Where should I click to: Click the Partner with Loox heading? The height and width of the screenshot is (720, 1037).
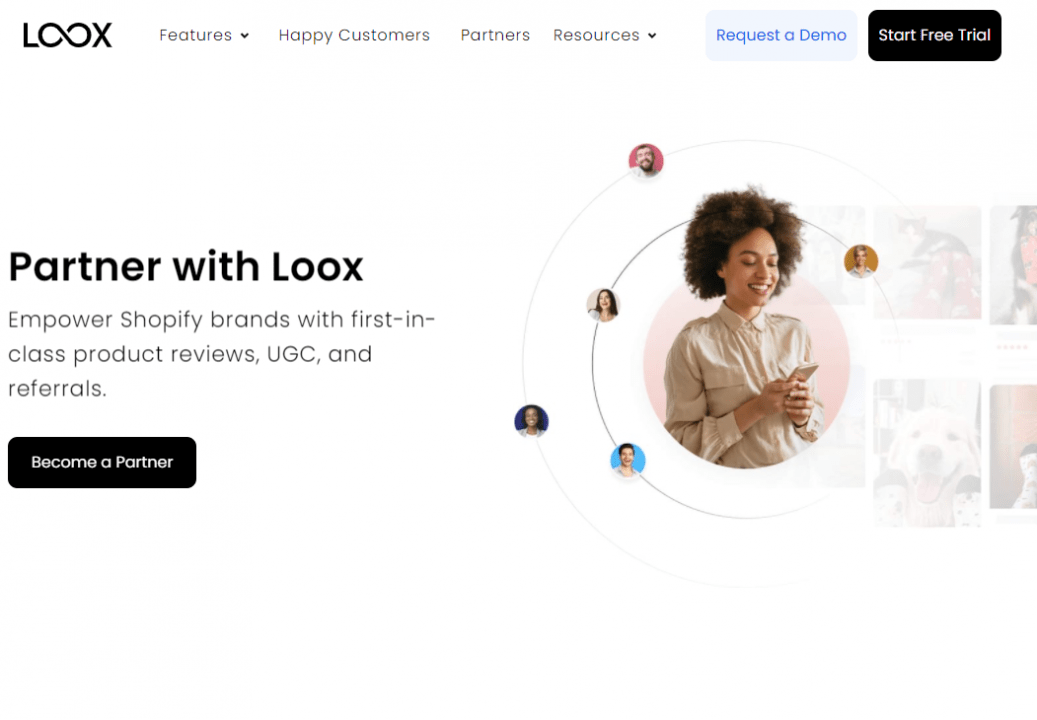pos(186,267)
